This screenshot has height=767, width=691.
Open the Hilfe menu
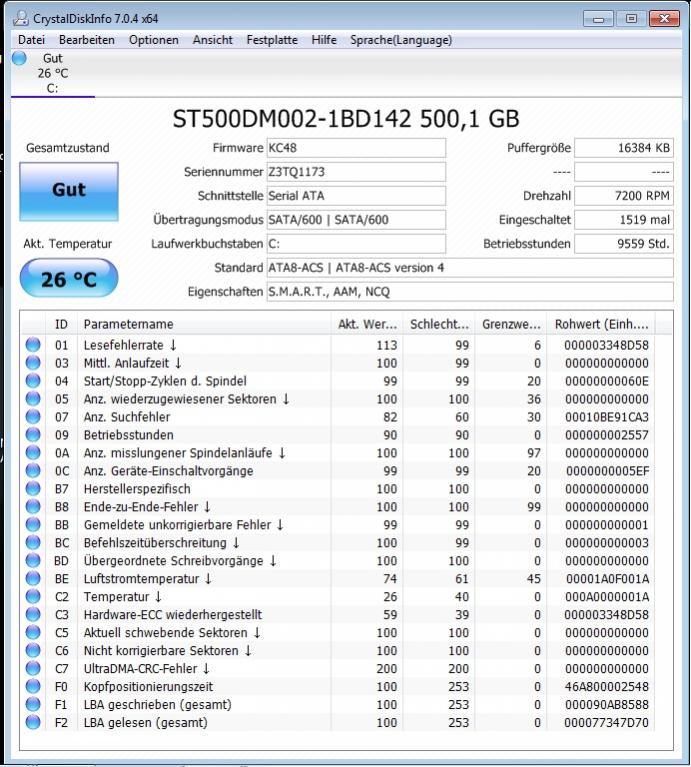click(x=324, y=40)
